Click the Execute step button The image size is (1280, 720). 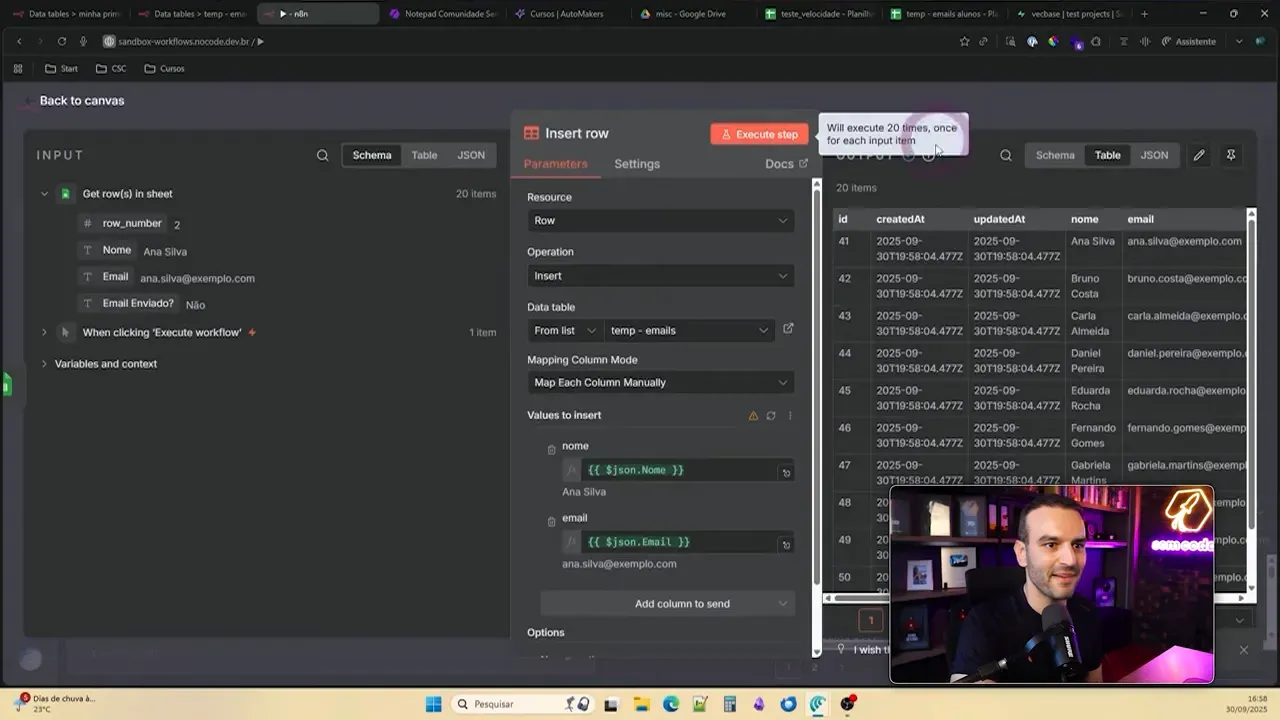point(759,133)
